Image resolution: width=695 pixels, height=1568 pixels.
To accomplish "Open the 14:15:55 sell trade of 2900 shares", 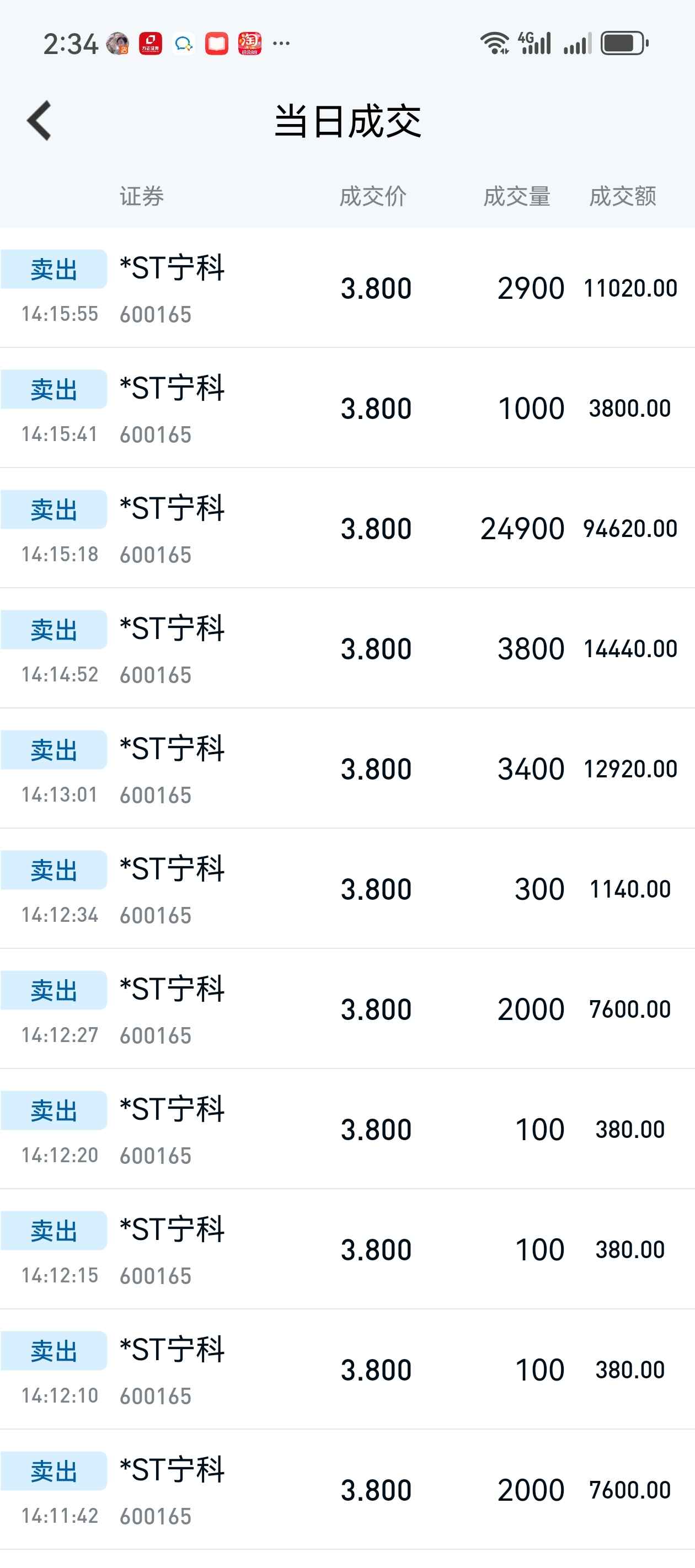I will click(x=347, y=288).
